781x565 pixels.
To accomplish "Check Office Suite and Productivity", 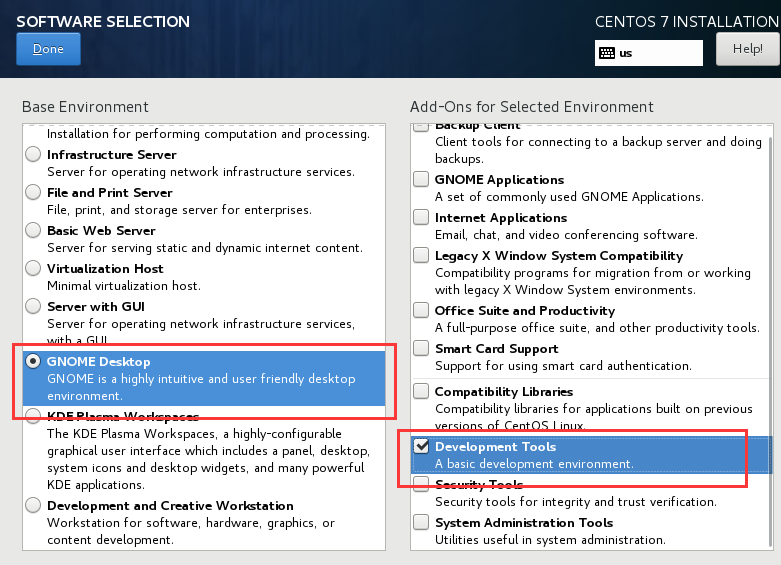I will tap(421, 310).
